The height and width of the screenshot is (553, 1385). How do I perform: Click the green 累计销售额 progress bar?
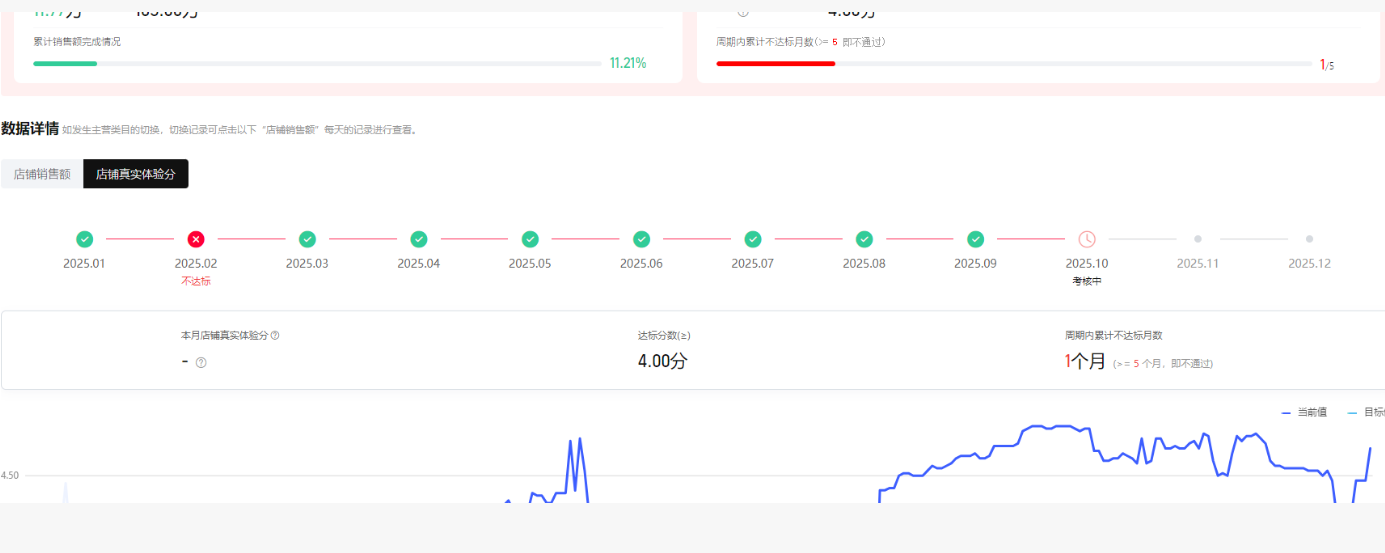65,63
